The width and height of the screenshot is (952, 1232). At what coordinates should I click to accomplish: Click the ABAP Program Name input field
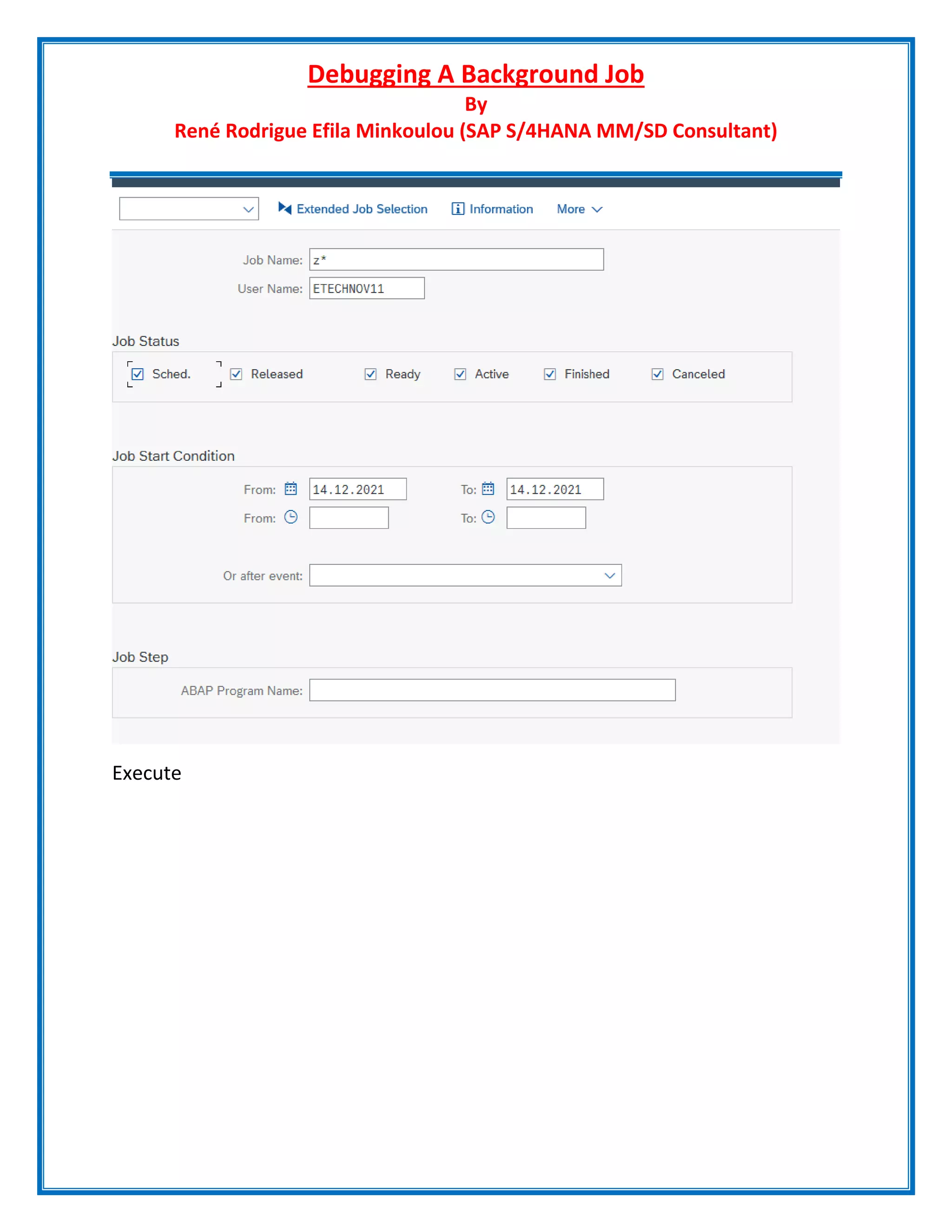point(492,690)
